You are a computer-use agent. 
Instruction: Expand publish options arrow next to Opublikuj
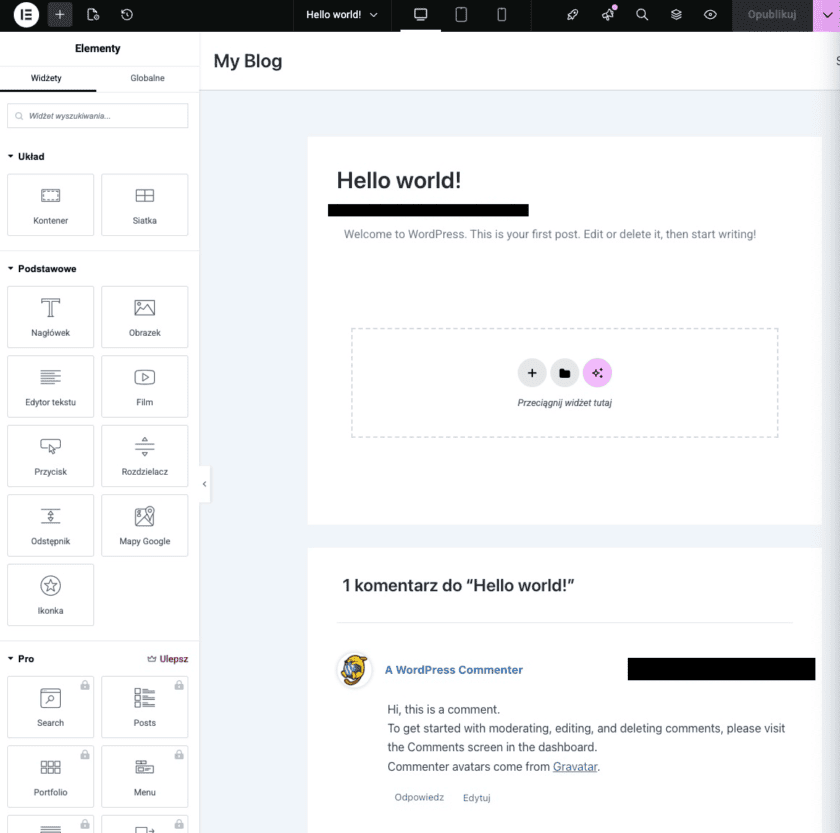tap(826, 15)
